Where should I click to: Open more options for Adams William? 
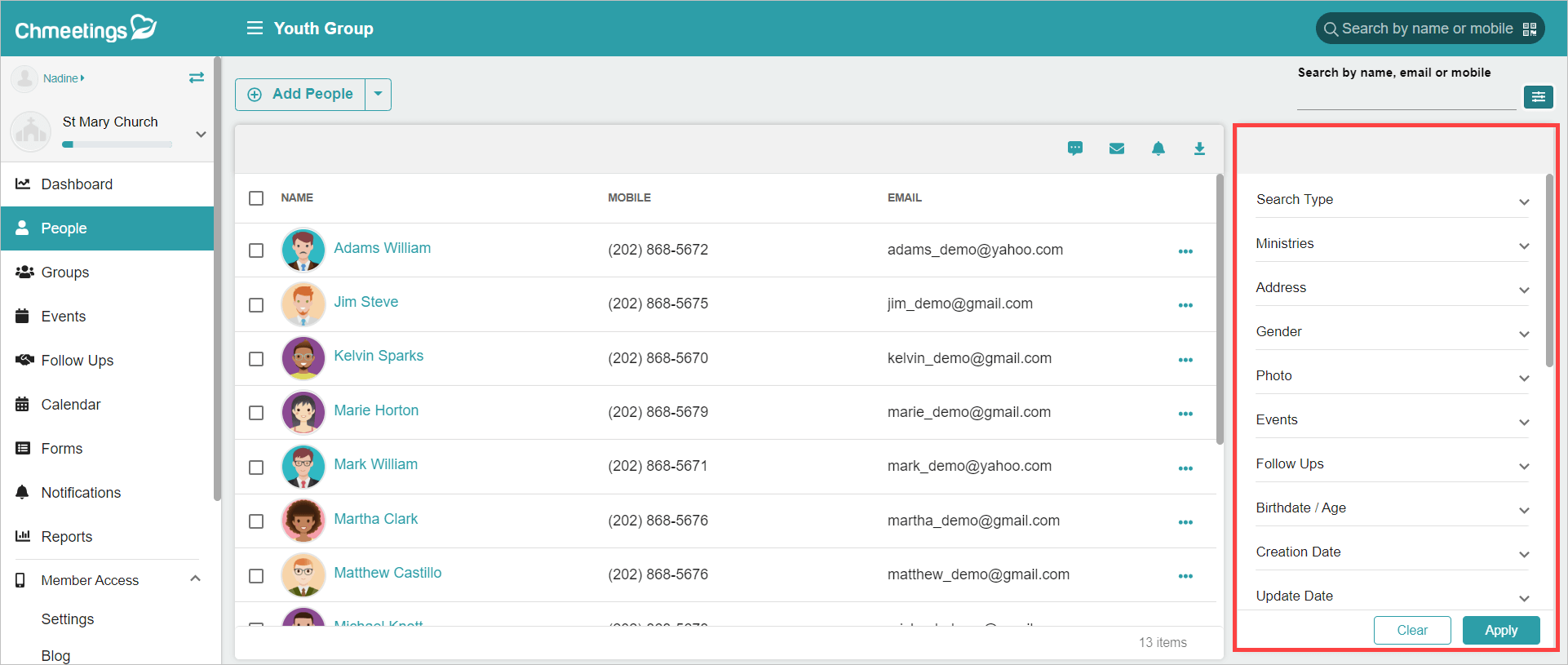1185,251
